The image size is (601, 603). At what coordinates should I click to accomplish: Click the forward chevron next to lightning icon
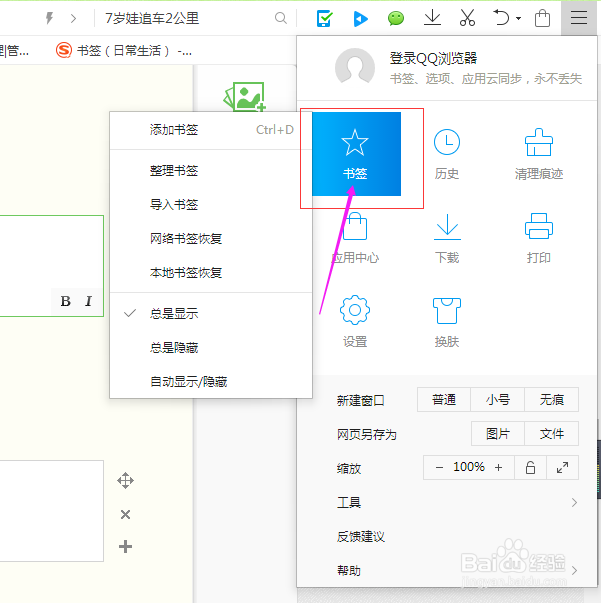pos(73,18)
